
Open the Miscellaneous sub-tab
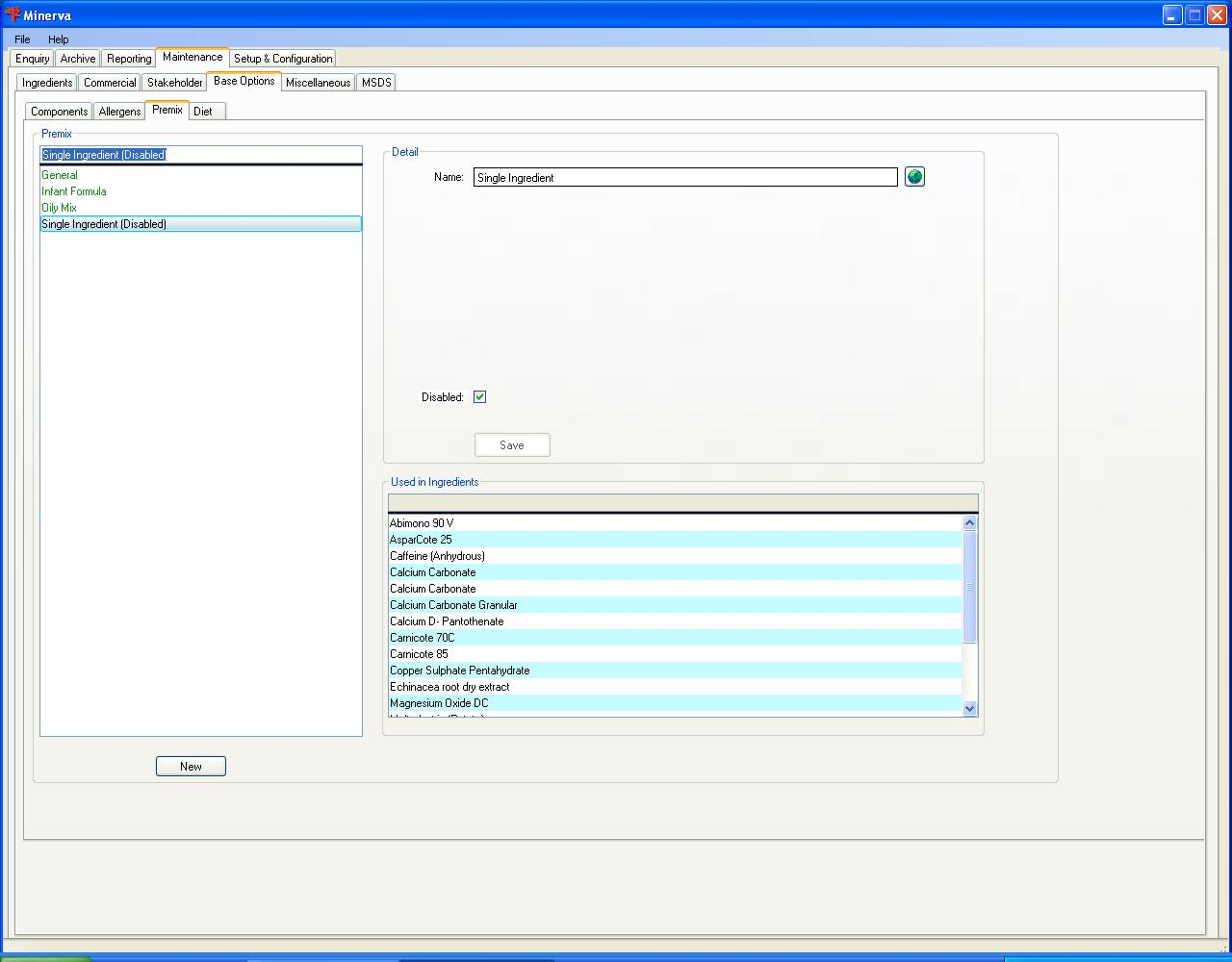coord(319,83)
